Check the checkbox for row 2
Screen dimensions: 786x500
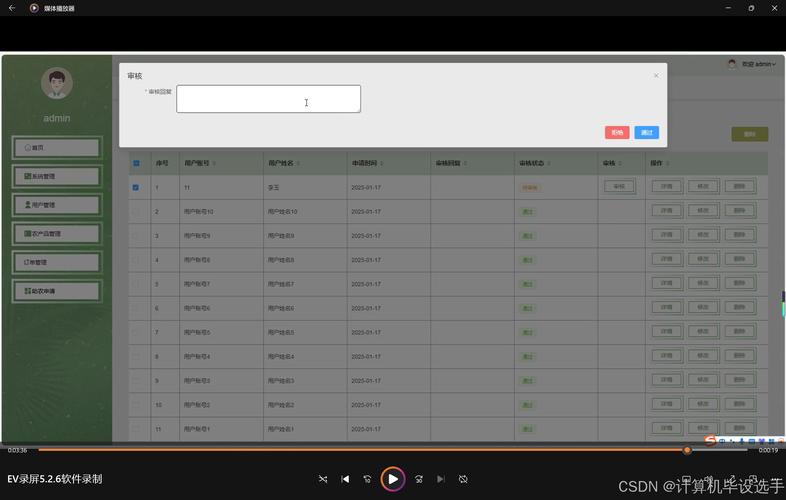[x=136, y=212]
